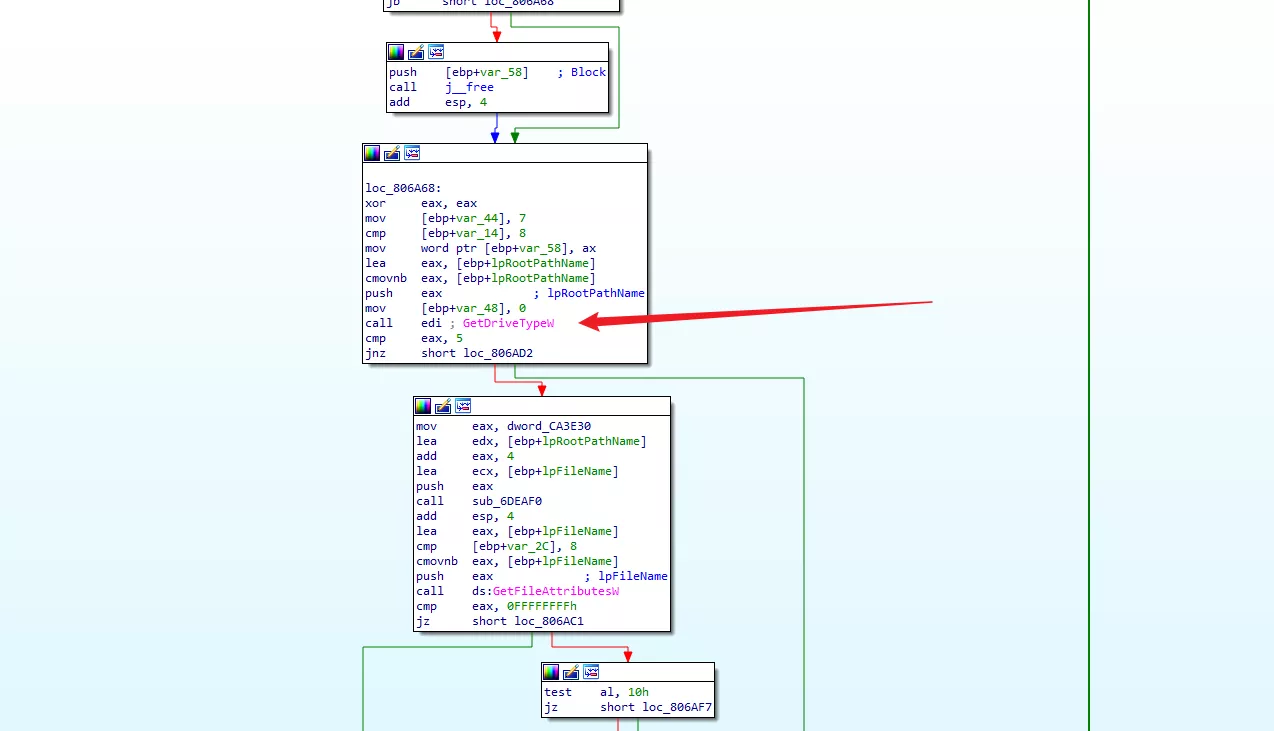Click group nodes icon on GetFileAttributesW block

point(463,406)
